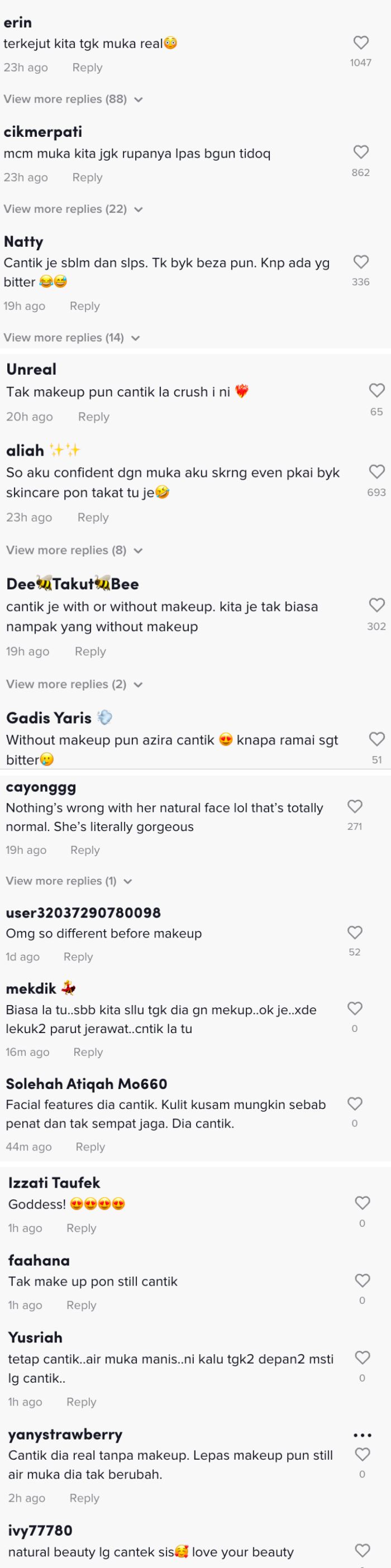Screen dimensions: 391x1568
Task: Toggle the heart on Yusriah's comment
Action: pos(362,1354)
